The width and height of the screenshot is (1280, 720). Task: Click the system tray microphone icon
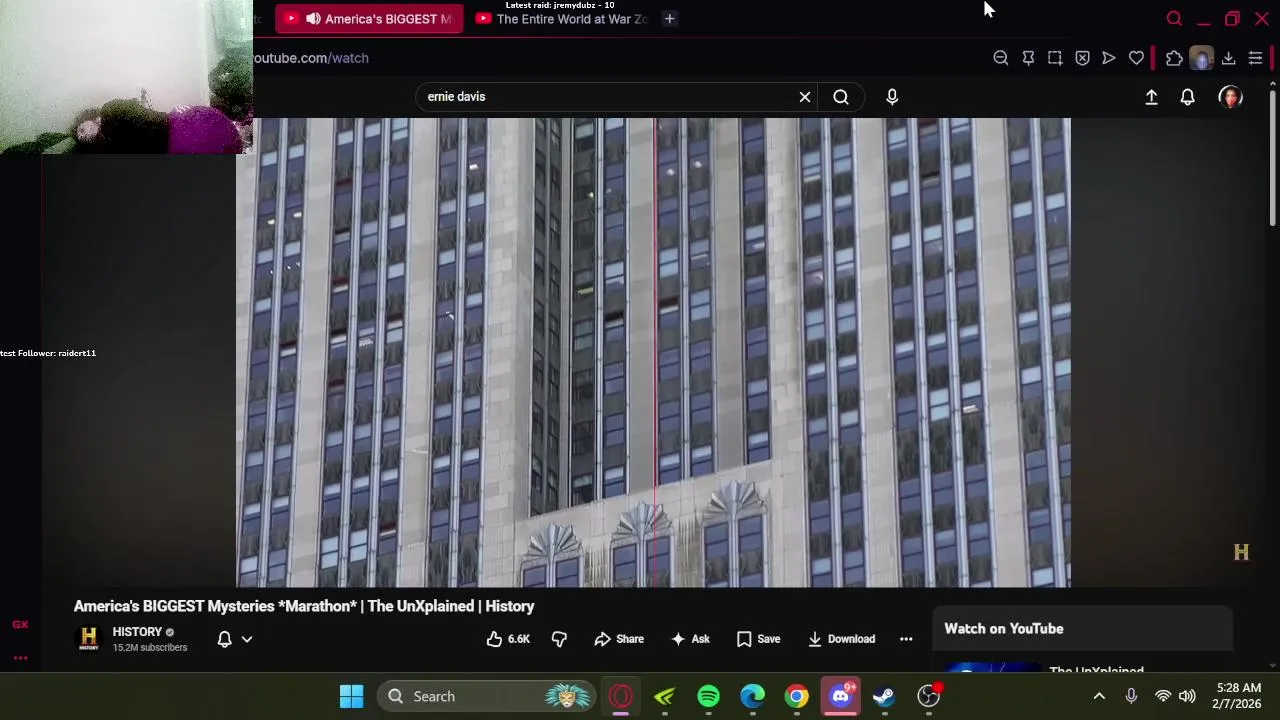coord(1131,696)
